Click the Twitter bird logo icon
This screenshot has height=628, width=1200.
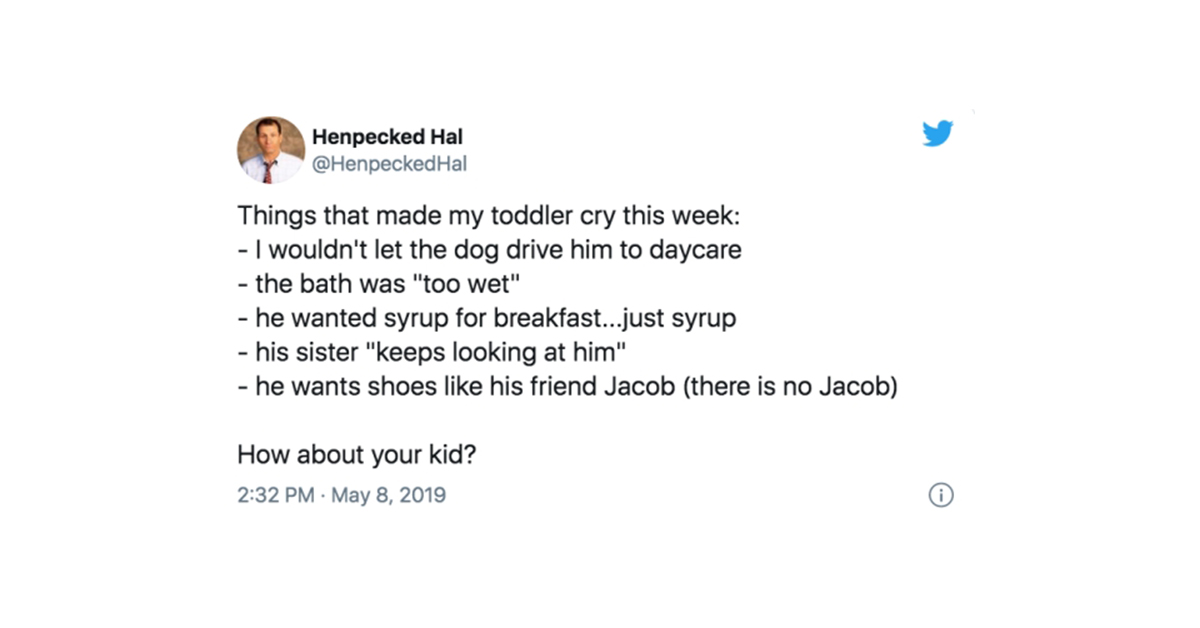coord(937,134)
